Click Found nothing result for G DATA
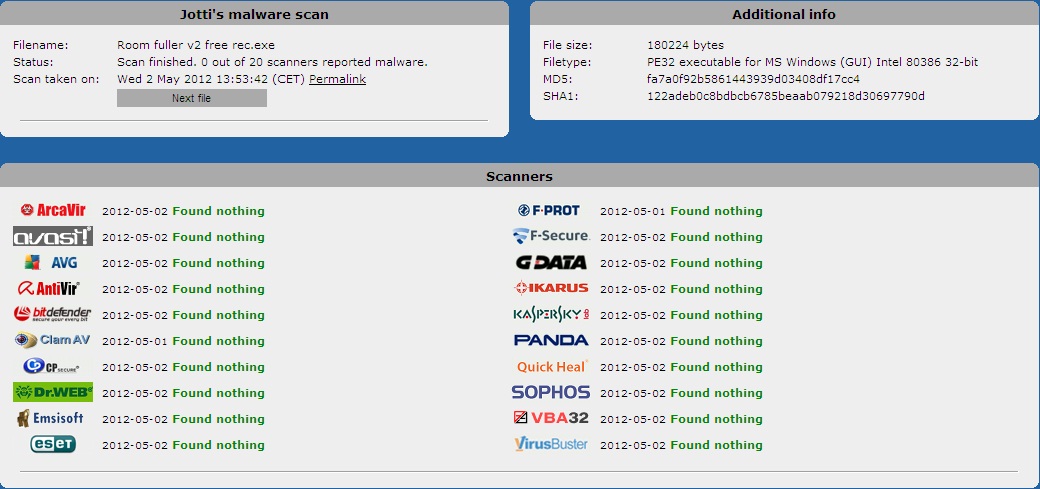1040x489 pixels. (716, 263)
